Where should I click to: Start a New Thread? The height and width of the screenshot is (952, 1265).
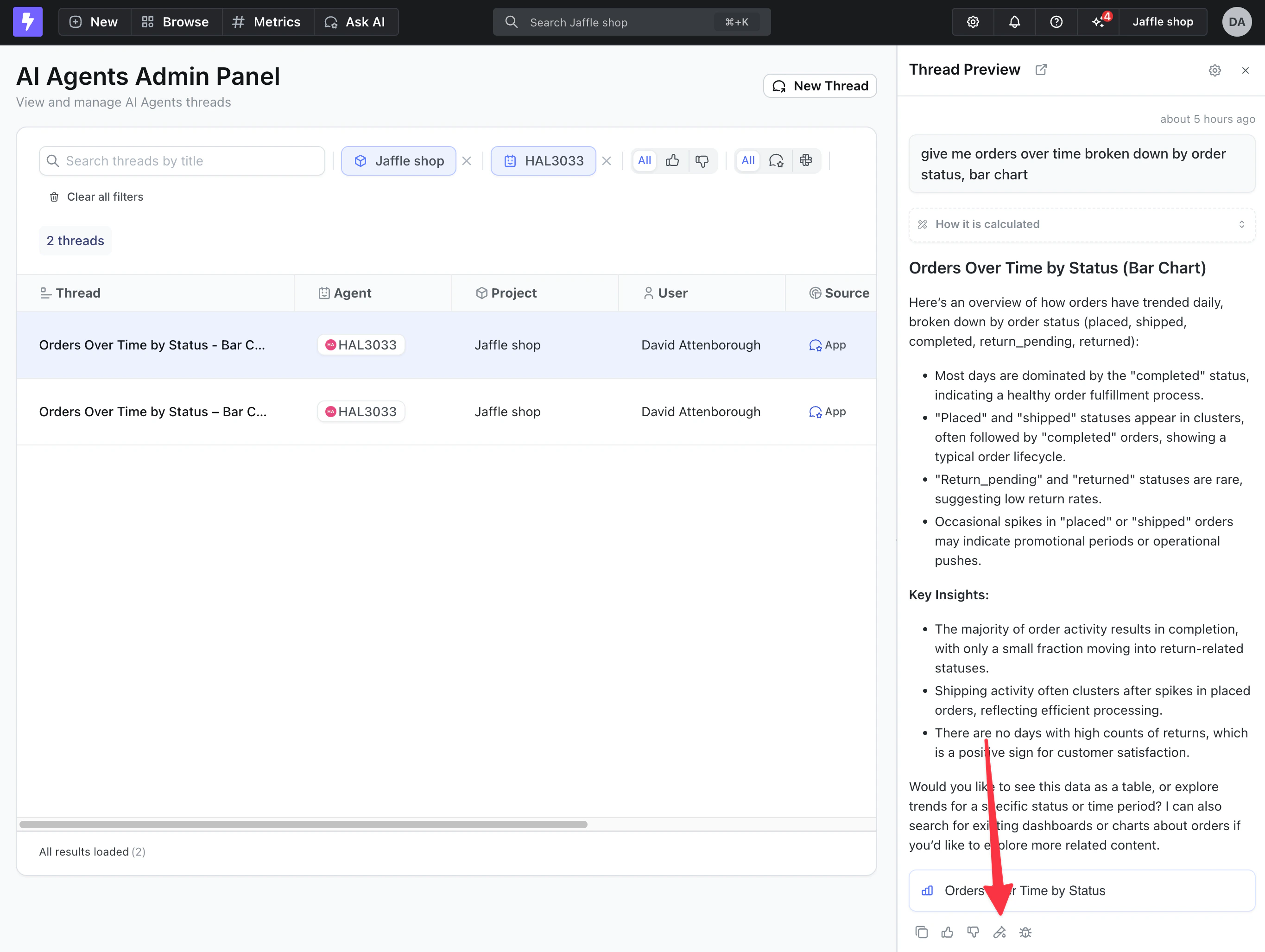pyautogui.click(x=820, y=86)
